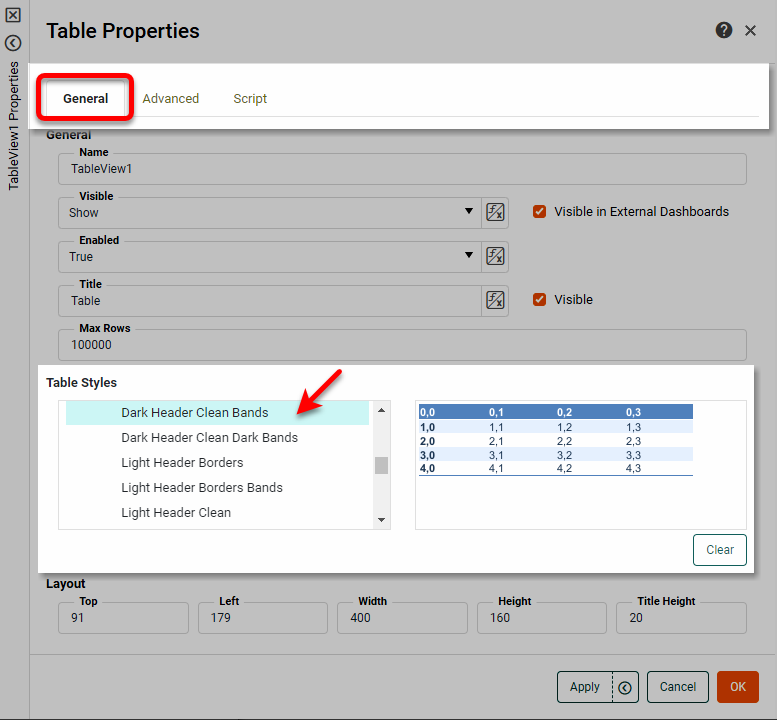
Task: Click the OK button
Action: click(x=737, y=687)
